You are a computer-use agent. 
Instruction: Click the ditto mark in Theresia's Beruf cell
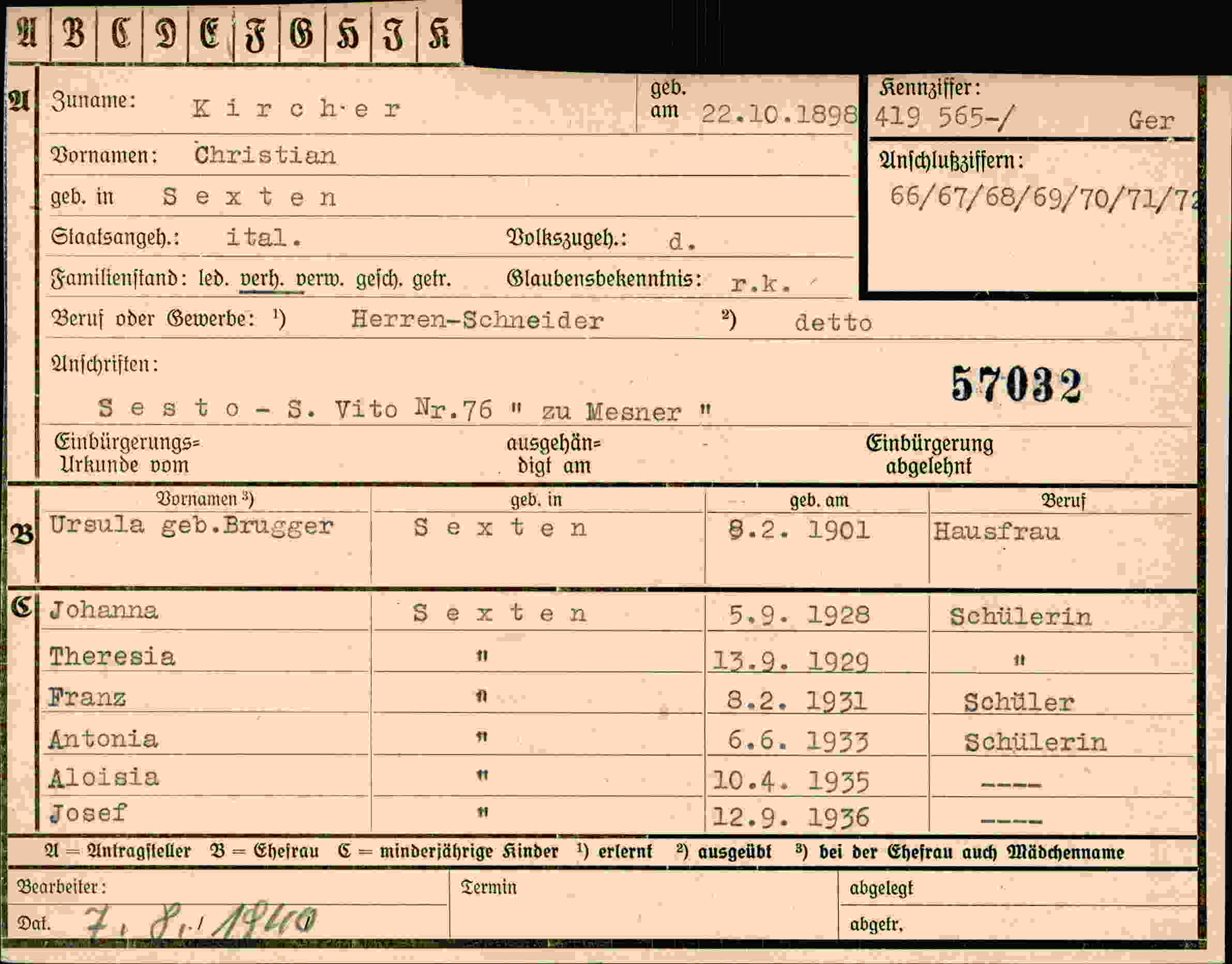[1019, 659]
